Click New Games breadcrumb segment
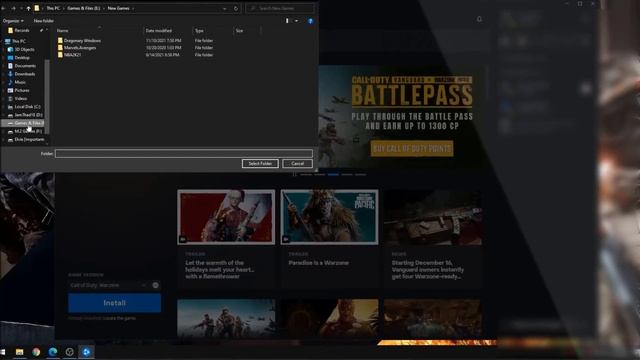This screenshot has width=640, height=360. [x=118, y=8]
